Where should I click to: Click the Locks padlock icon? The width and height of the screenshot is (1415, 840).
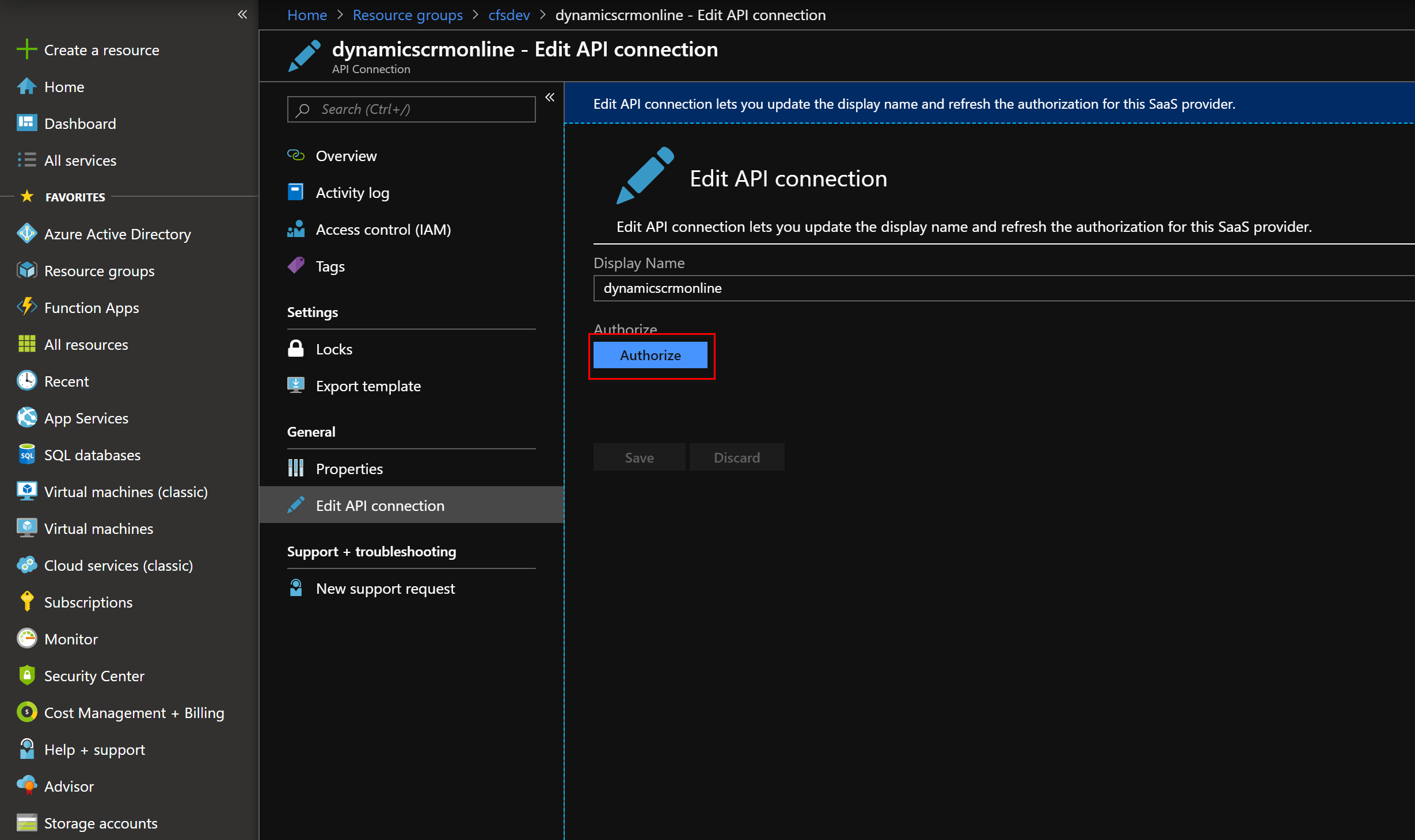coord(296,349)
